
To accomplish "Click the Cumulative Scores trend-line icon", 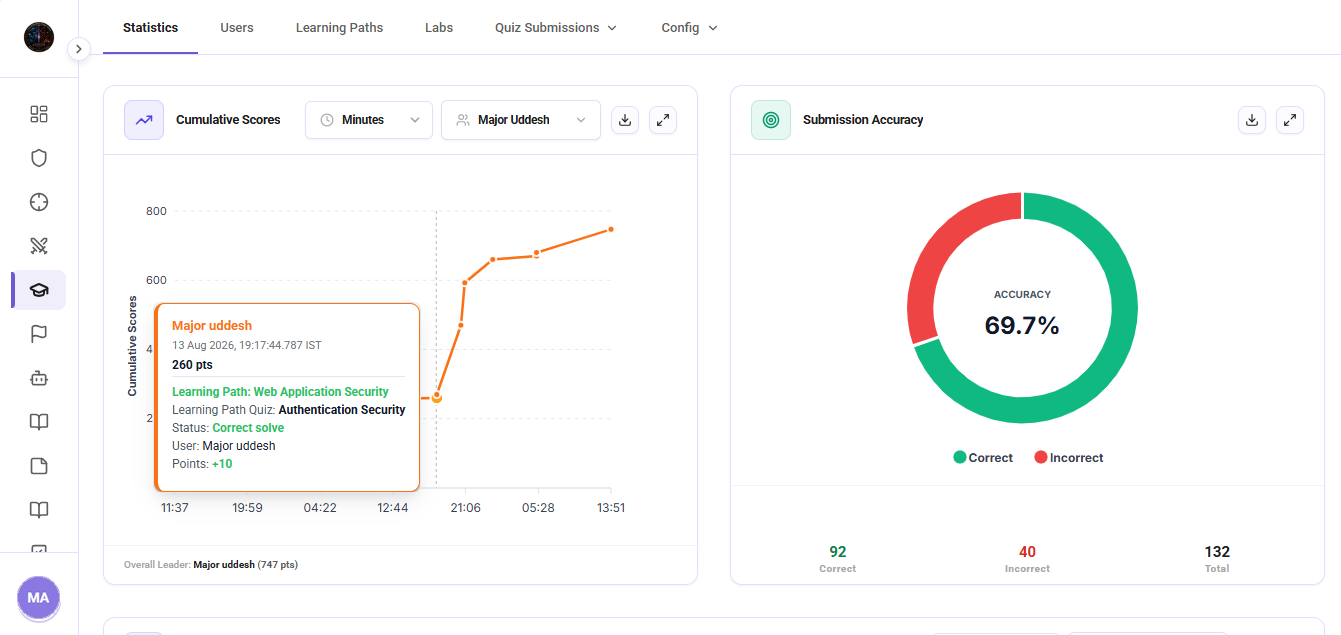I will (x=144, y=120).
